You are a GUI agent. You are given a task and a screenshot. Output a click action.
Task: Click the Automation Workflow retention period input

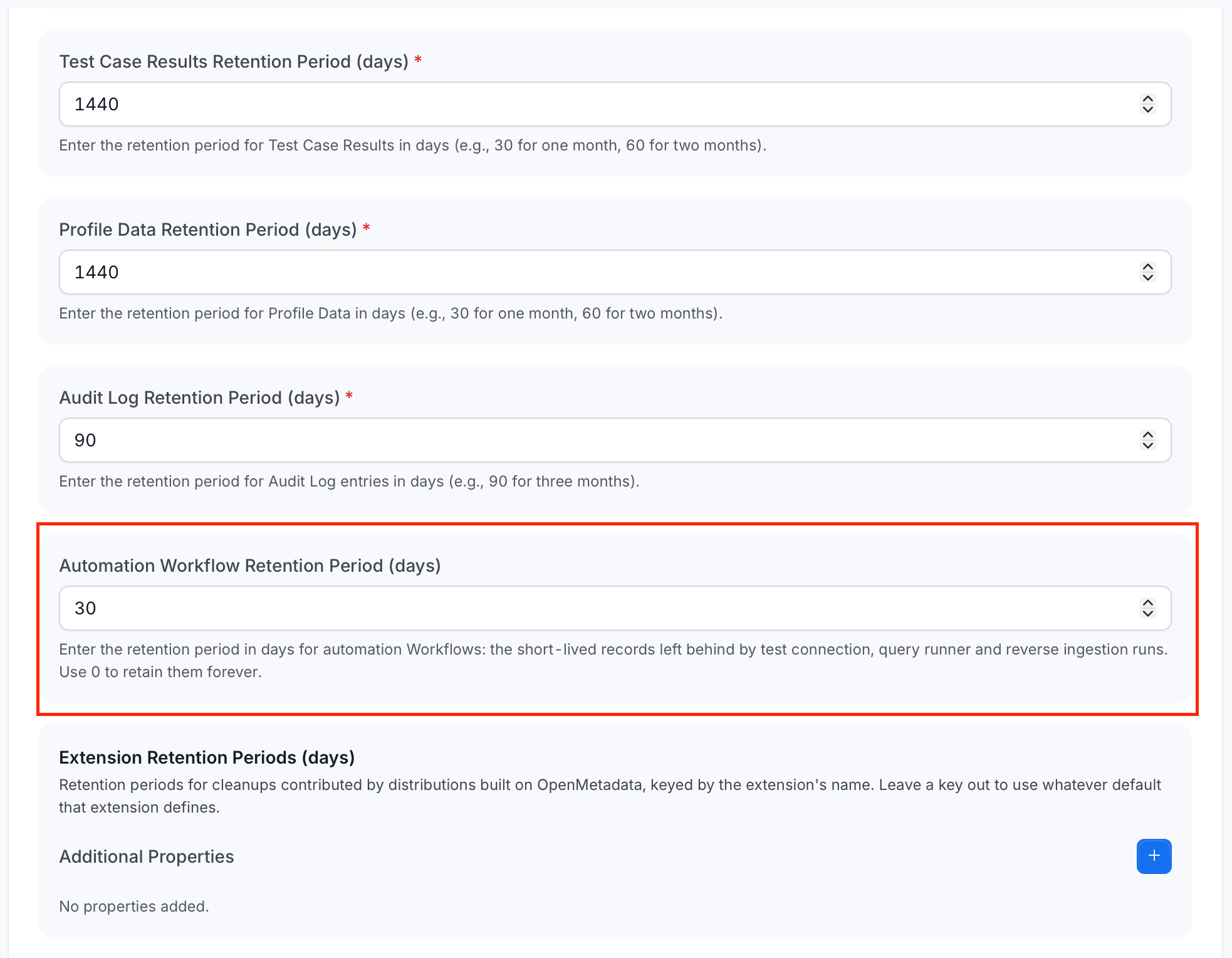(615, 608)
